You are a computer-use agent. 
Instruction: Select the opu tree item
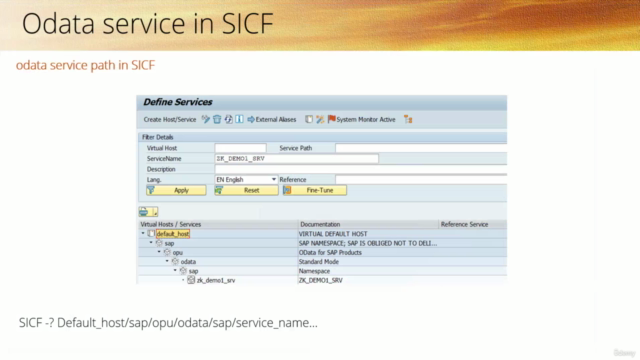point(178,253)
